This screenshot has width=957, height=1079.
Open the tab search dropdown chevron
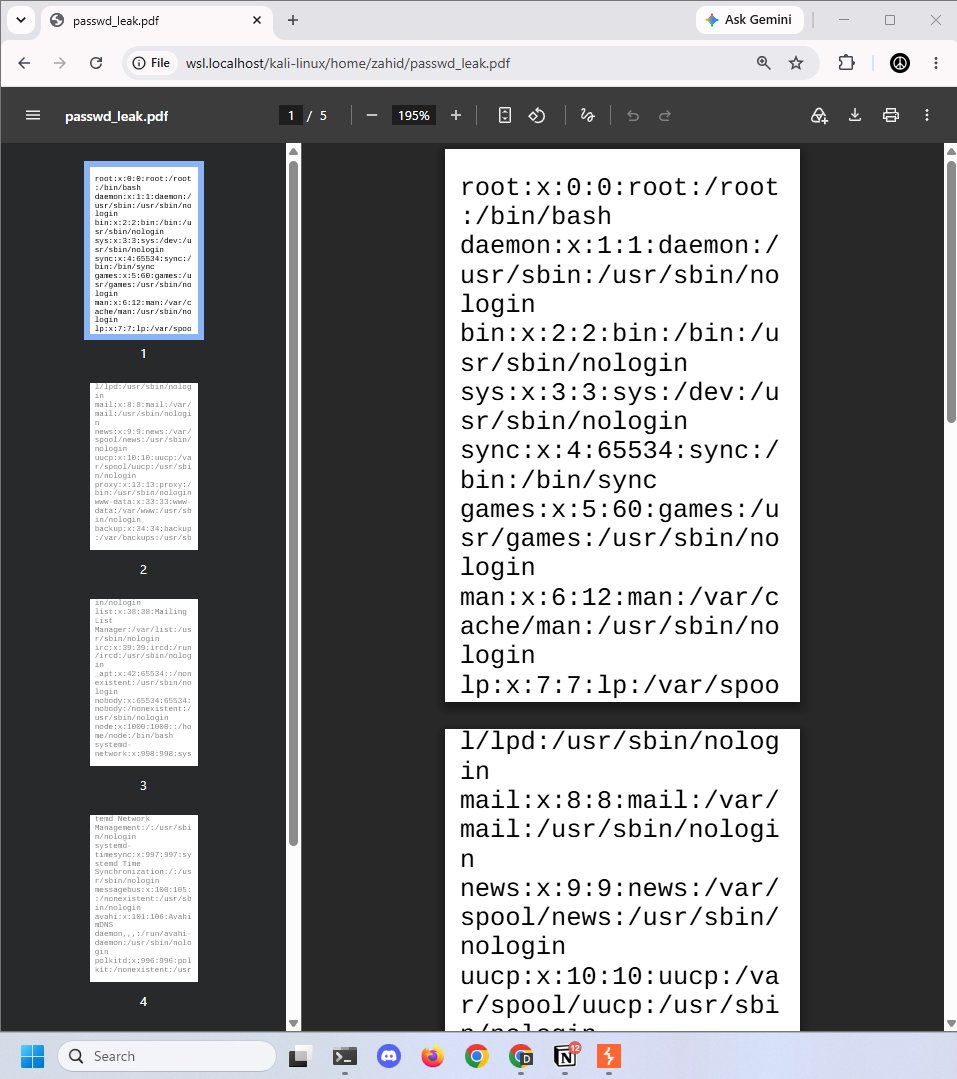click(x=21, y=20)
